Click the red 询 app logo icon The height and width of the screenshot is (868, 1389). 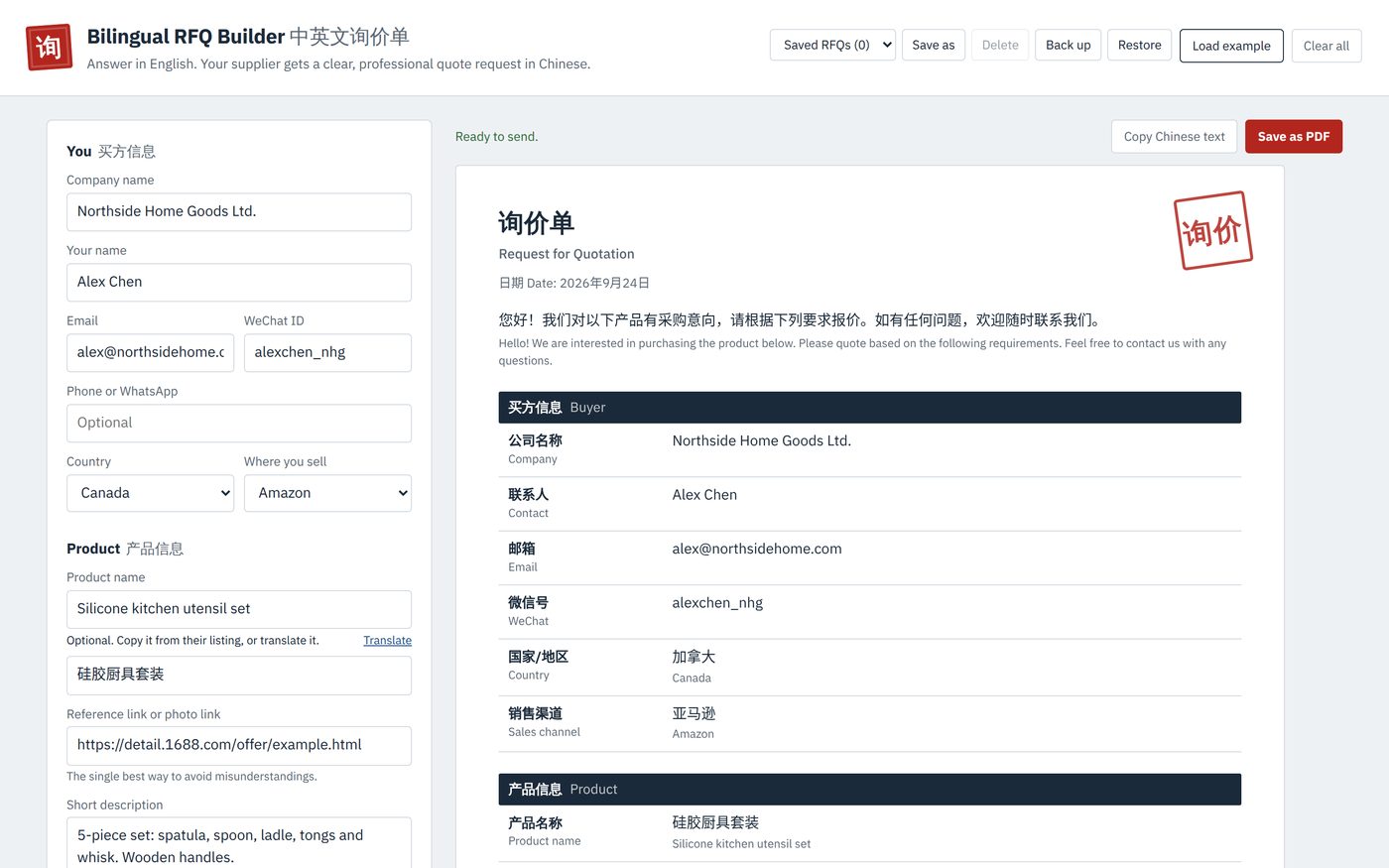click(49, 47)
